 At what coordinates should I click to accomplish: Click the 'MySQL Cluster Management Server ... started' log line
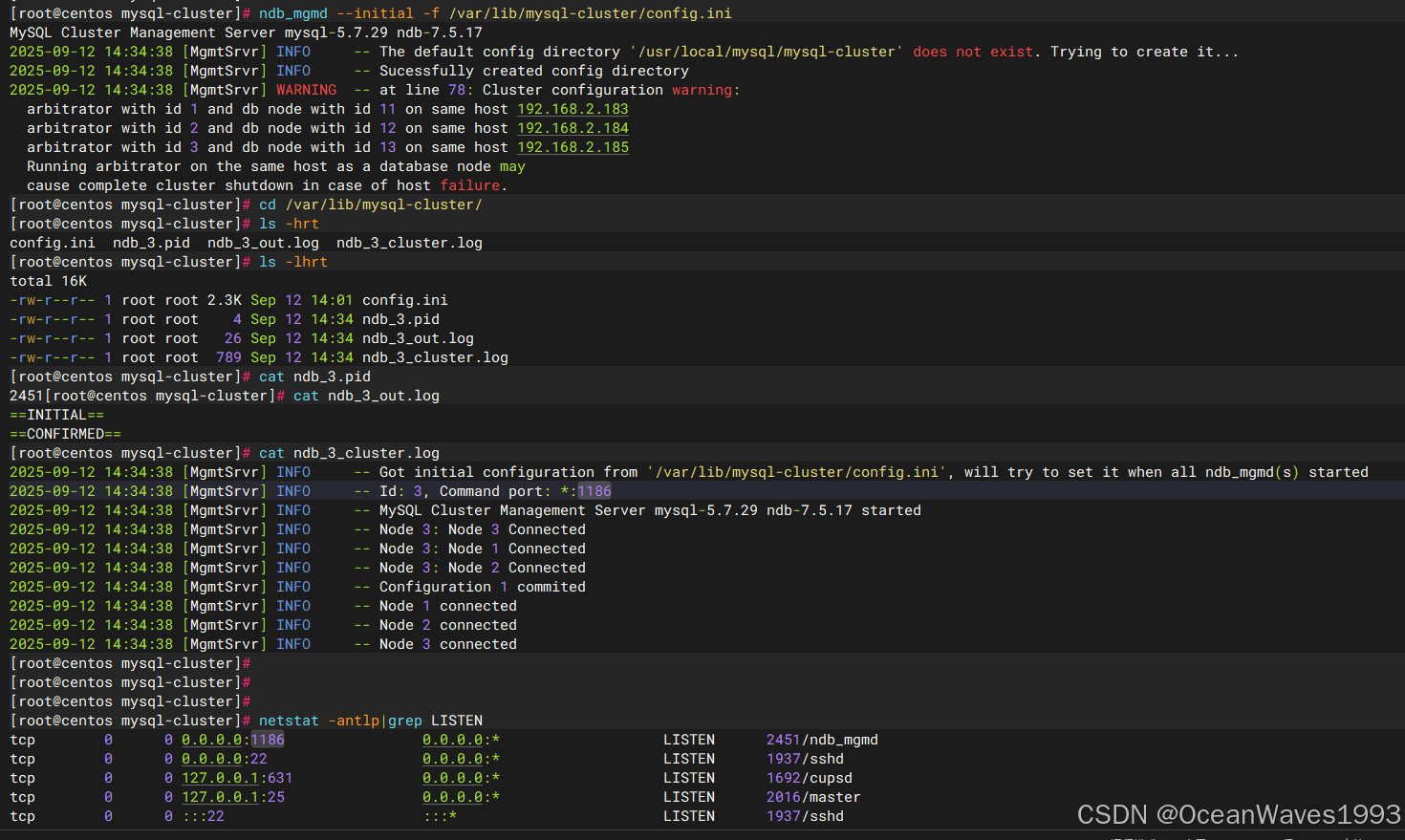[x=650, y=510]
